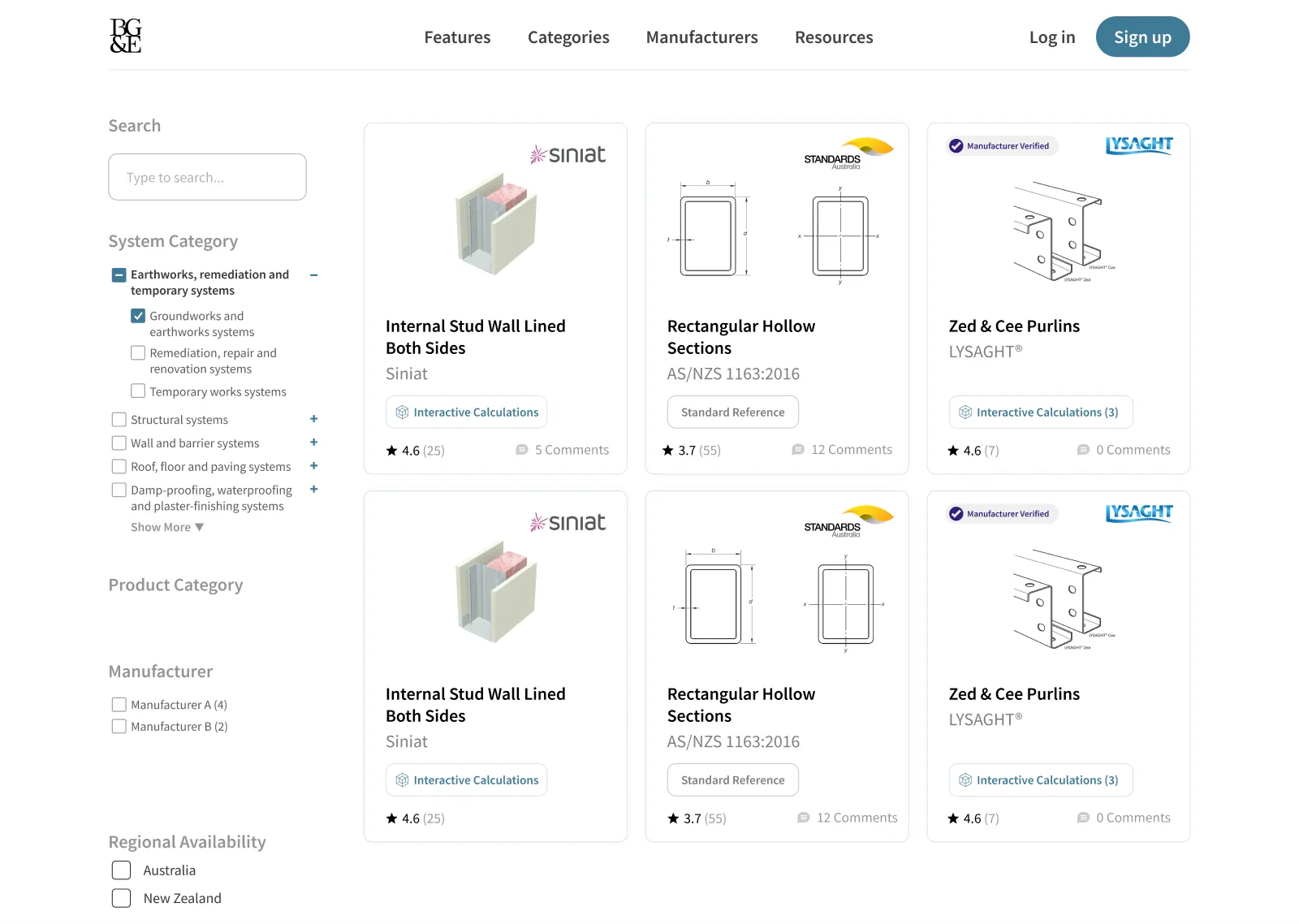Focus the Type to search field
Image resolution: width=1299 pixels, height=924 pixels.
pyautogui.click(x=208, y=177)
